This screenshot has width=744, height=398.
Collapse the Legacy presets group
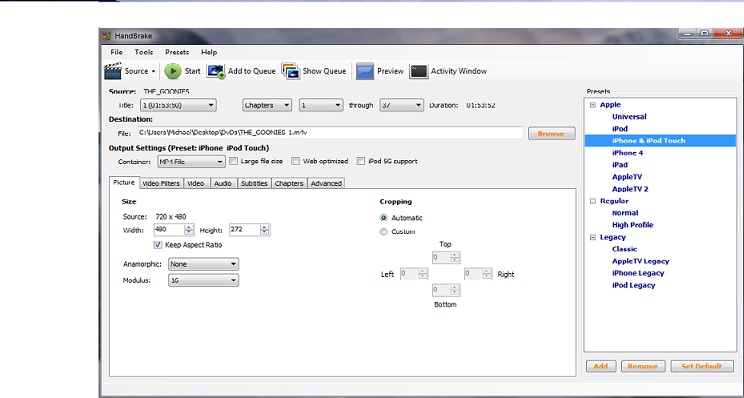coord(593,237)
